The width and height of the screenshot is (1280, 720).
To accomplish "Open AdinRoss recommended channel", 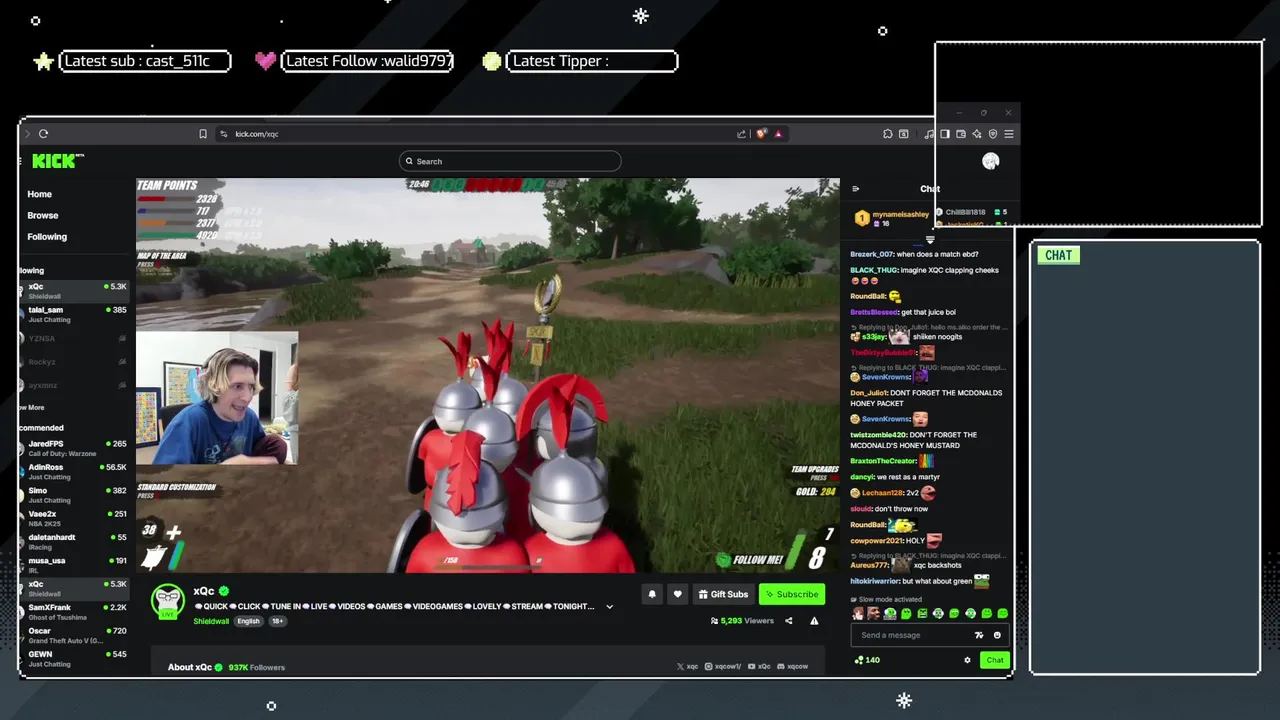I will click(x=75, y=471).
